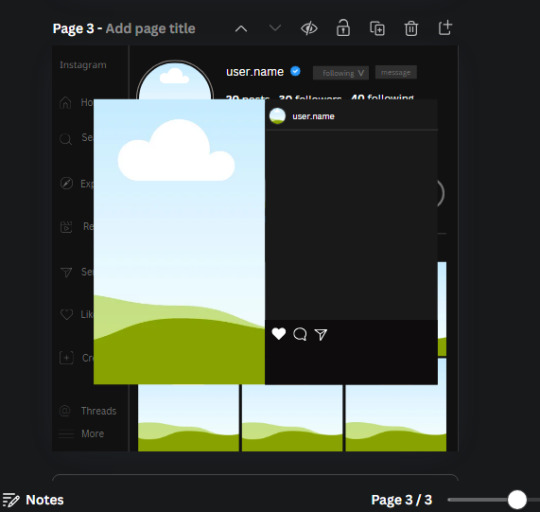This screenshot has height=512, width=540.
Task: Lock page 3 with padlock icon
Action: 343,28
